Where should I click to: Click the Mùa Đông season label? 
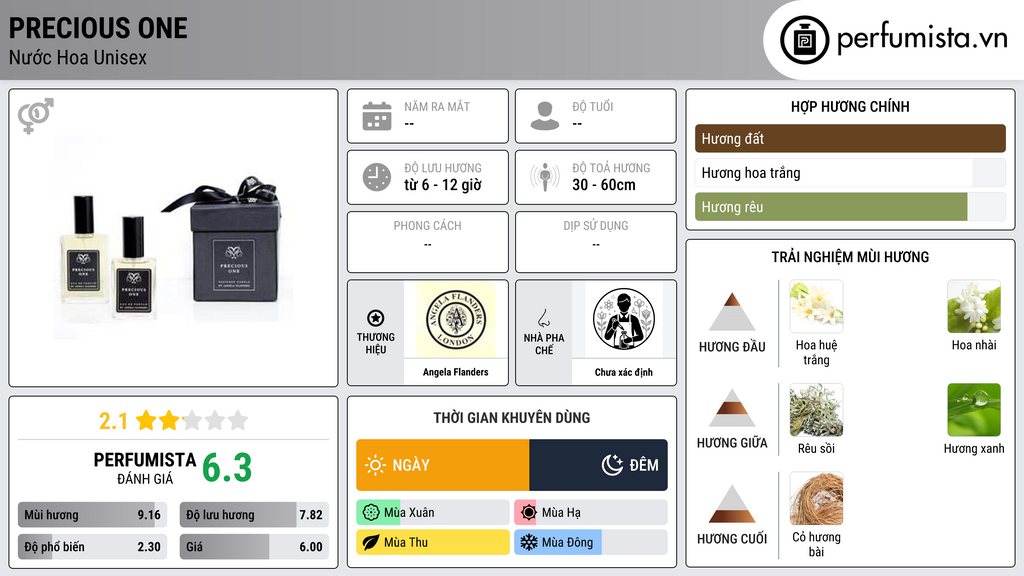568,542
